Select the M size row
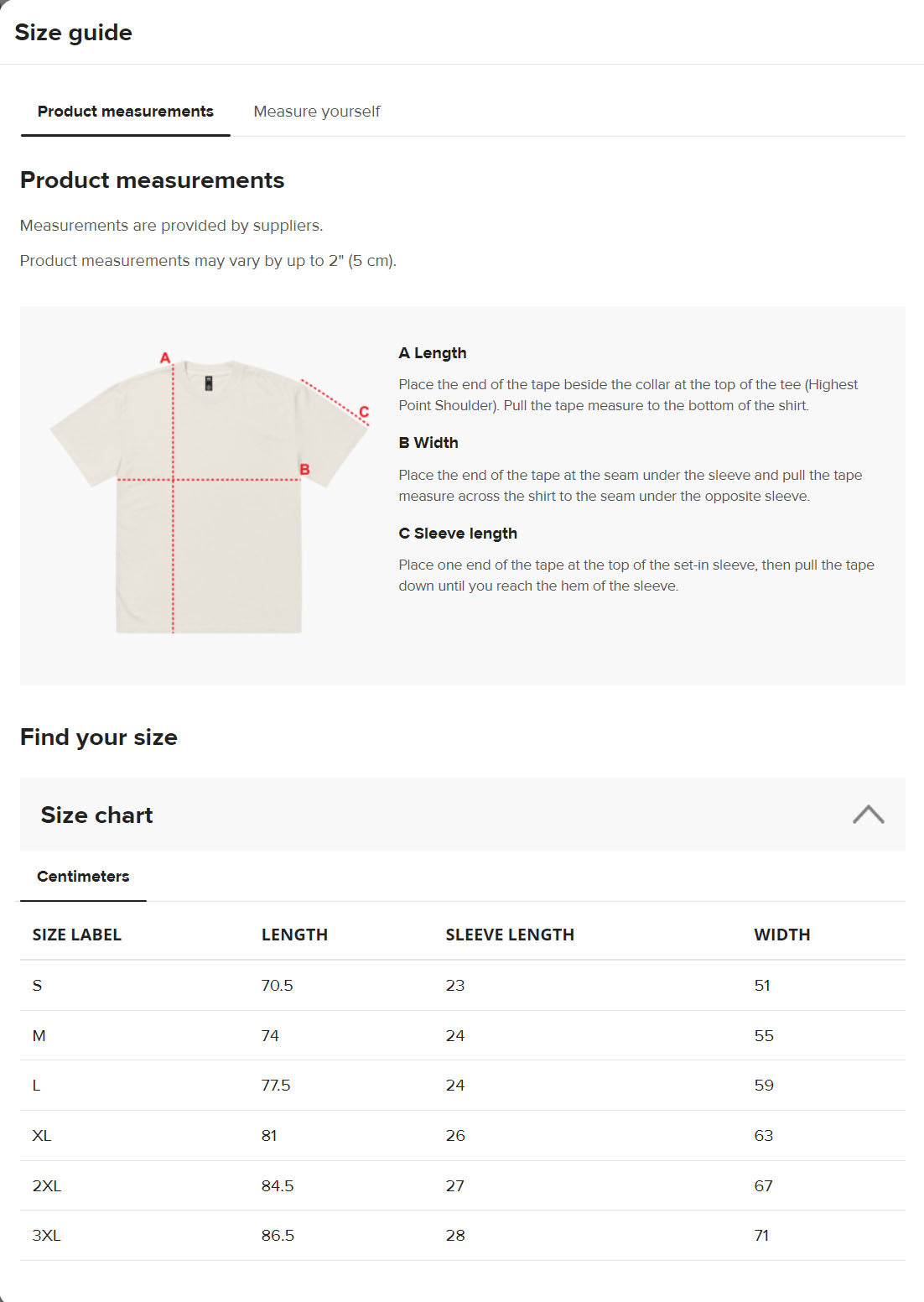This screenshot has height=1302, width=924. click(39, 1035)
